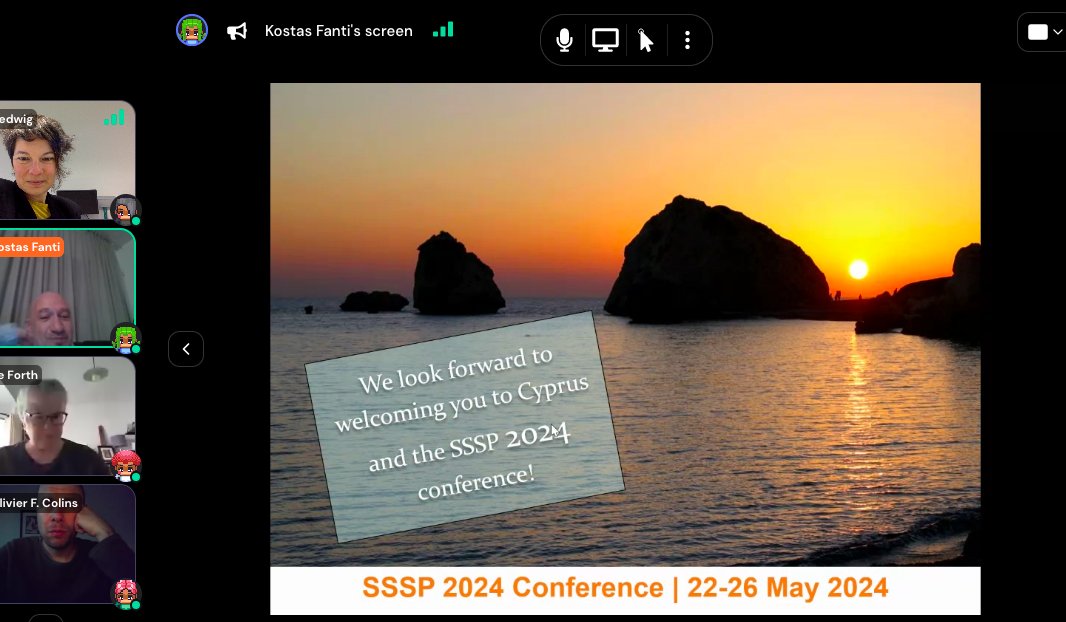Select the pointer cursor tool
The height and width of the screenshot is (622, 1066).
click(645, 41)
